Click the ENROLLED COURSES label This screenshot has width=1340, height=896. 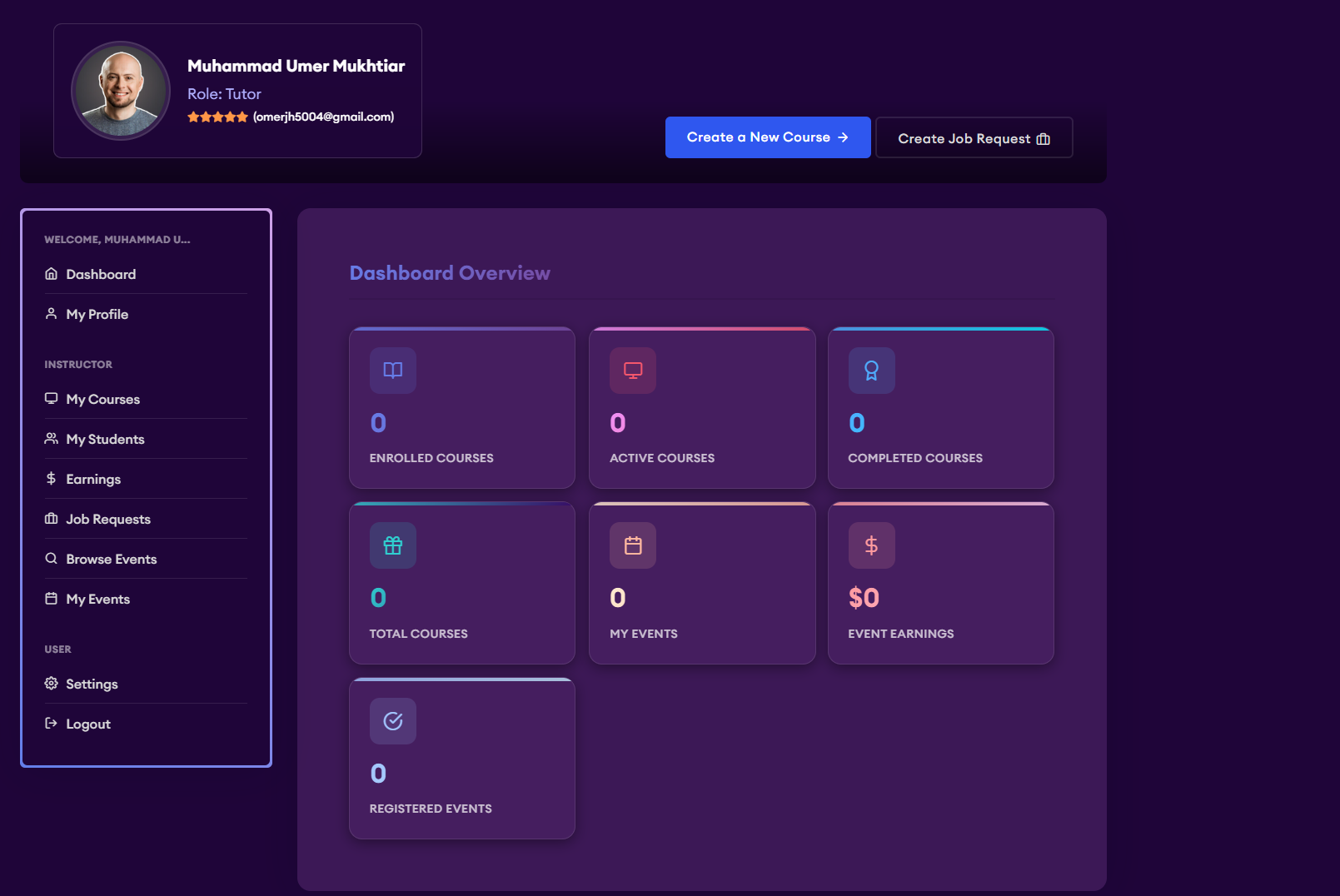[x=431, y=458]
